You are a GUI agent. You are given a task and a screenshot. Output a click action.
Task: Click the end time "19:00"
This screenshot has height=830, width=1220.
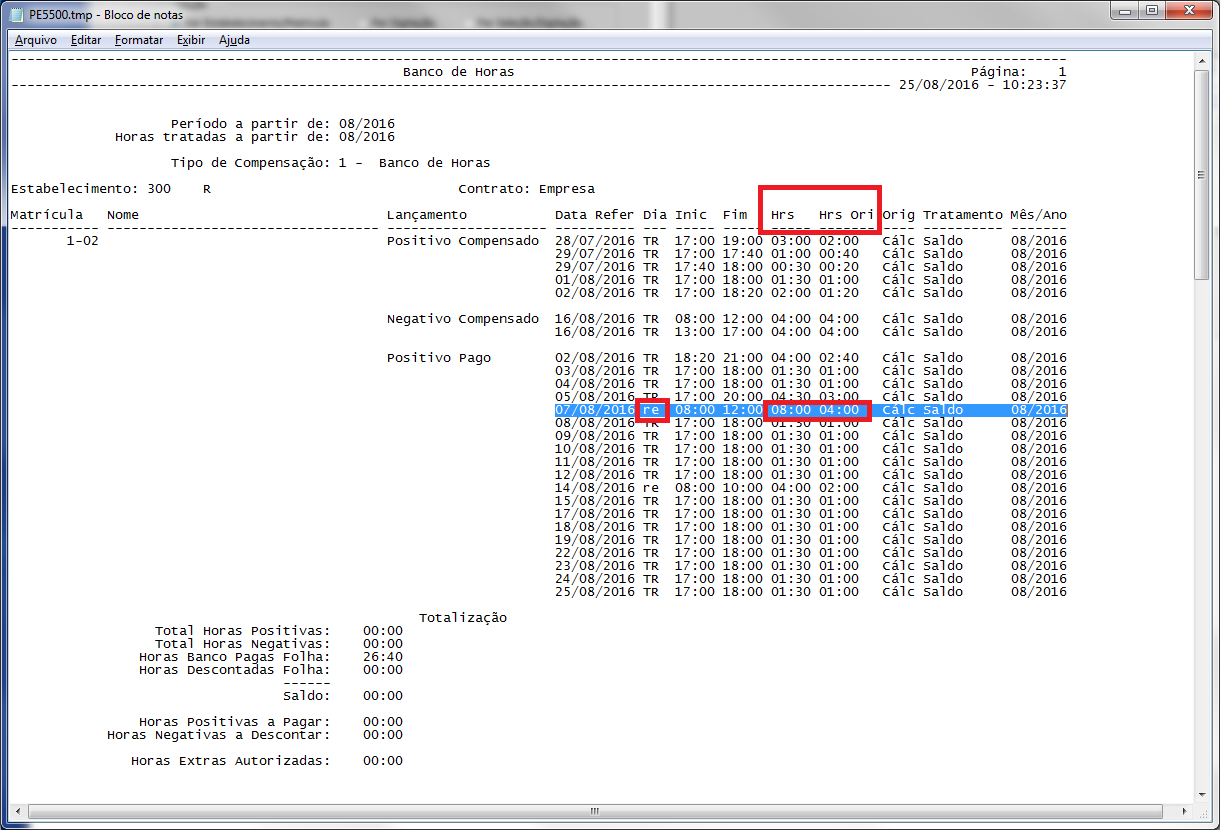pos(743,241)
